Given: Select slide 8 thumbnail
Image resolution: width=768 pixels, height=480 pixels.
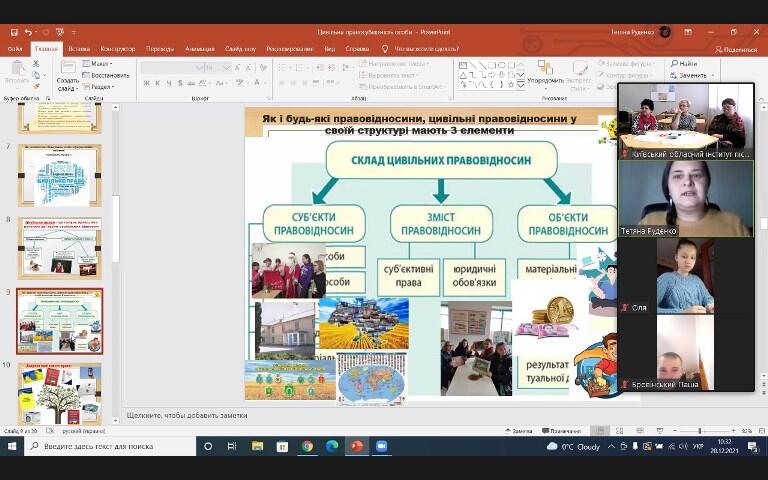Looking at the screenshot, I should coord(60,248).
